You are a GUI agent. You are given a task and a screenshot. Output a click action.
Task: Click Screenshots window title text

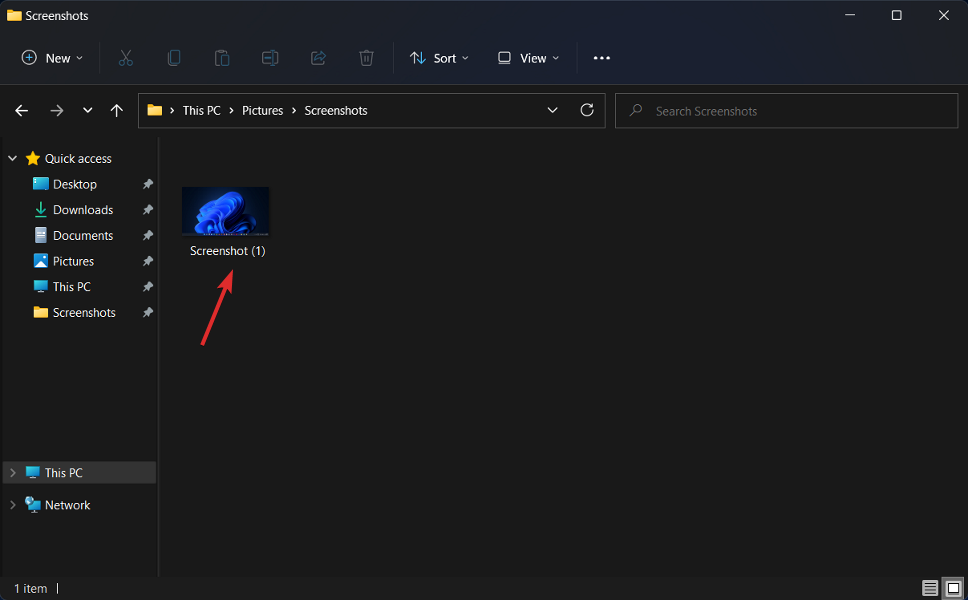[x=57, y=15]
